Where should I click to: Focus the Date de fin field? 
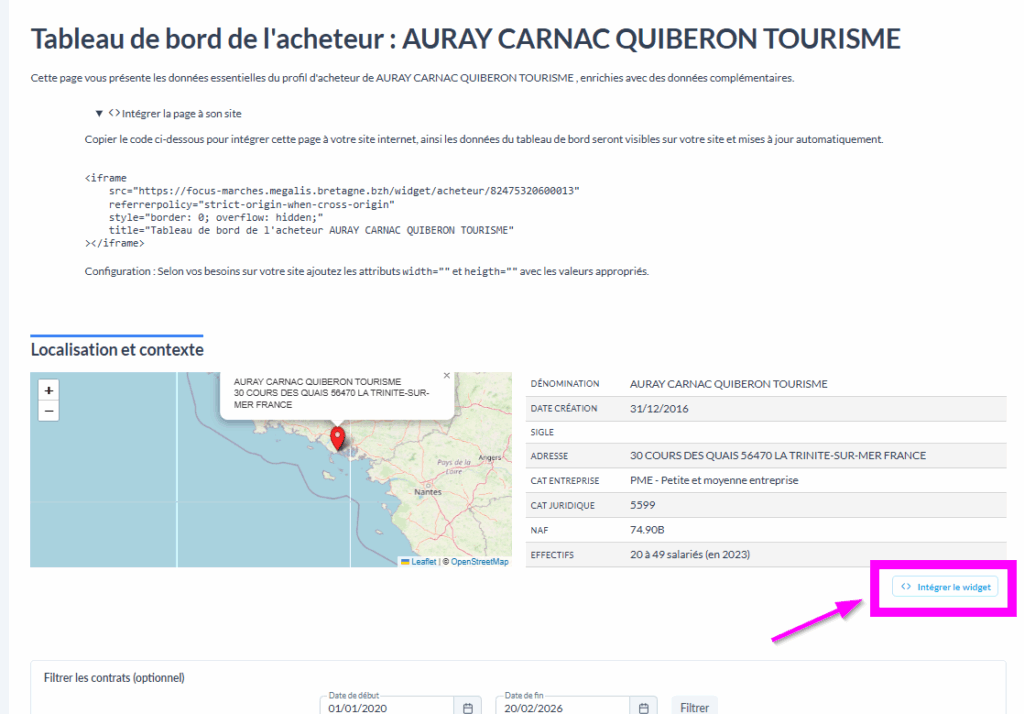point(565,707)
